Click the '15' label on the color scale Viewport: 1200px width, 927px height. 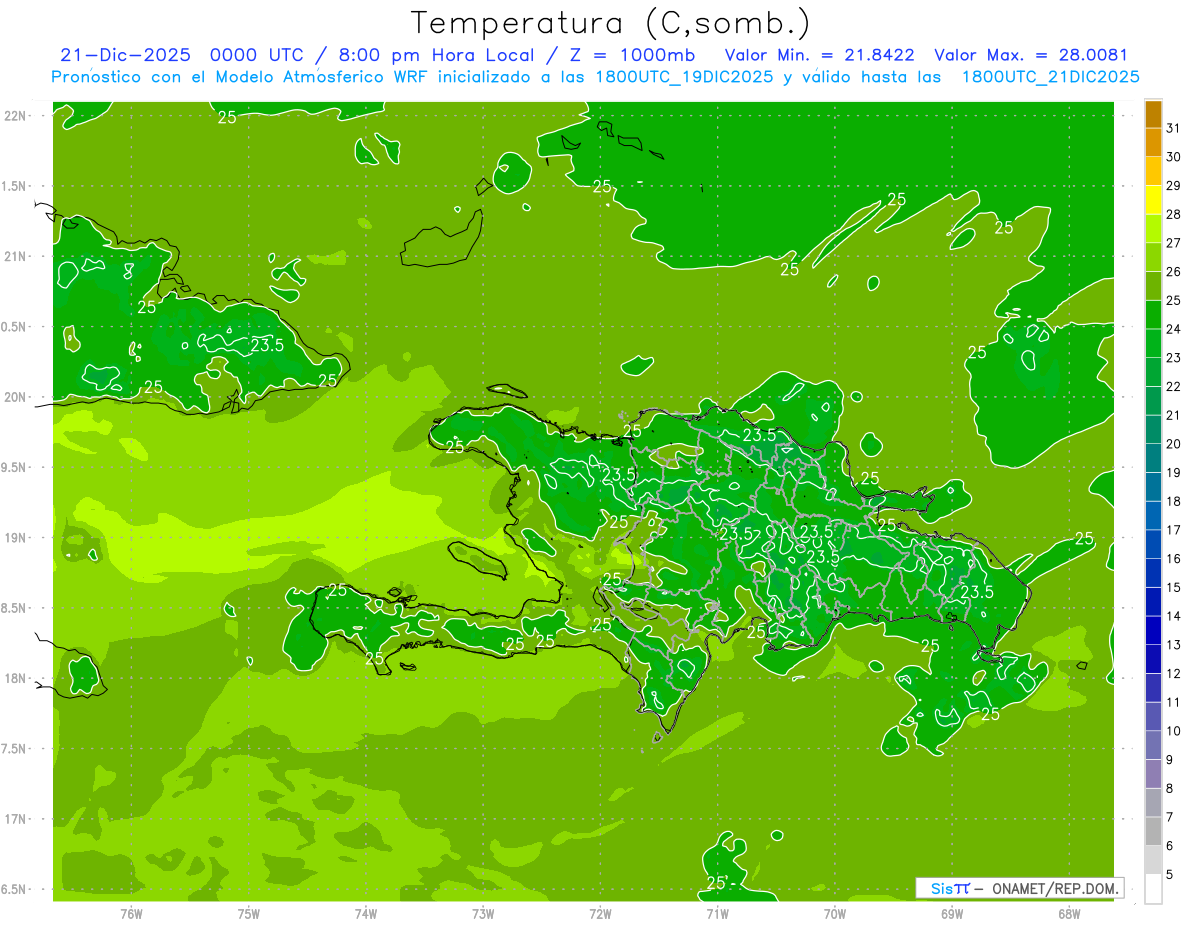click(x=1174, y=588)
